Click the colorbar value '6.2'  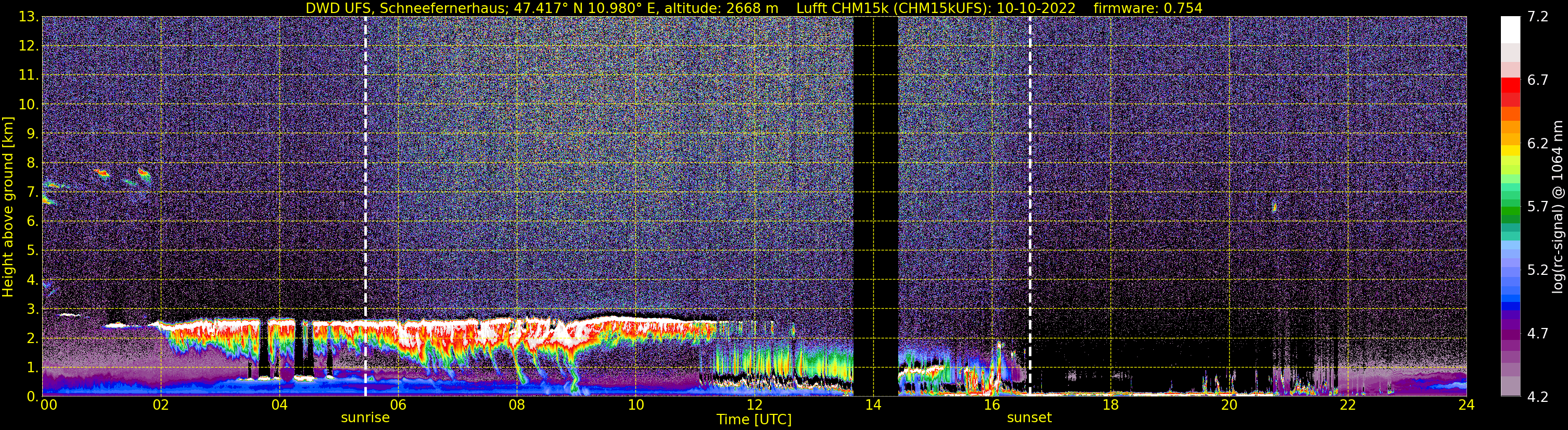click(1538, 143)
